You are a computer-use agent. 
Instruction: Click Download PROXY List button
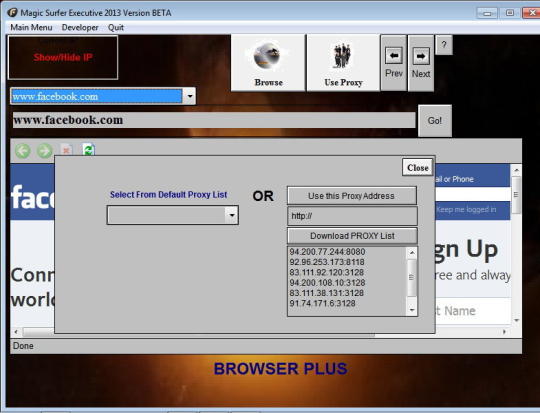pyautogui.click(x=352, y=236)
